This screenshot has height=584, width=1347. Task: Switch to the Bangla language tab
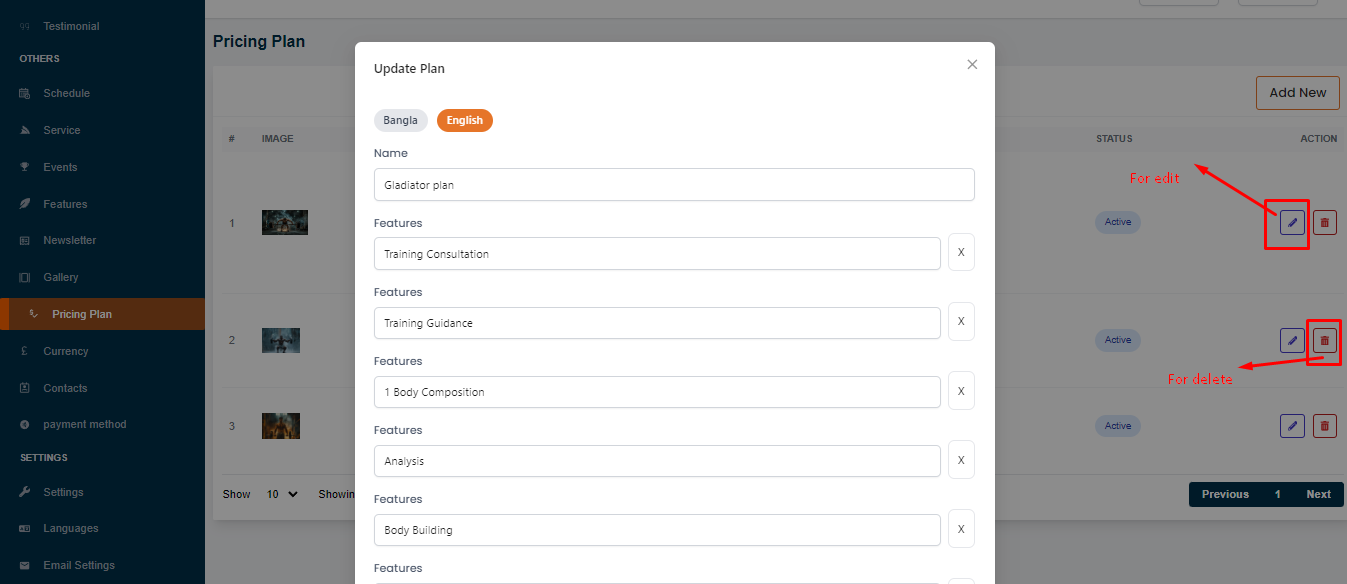[401, 120]
